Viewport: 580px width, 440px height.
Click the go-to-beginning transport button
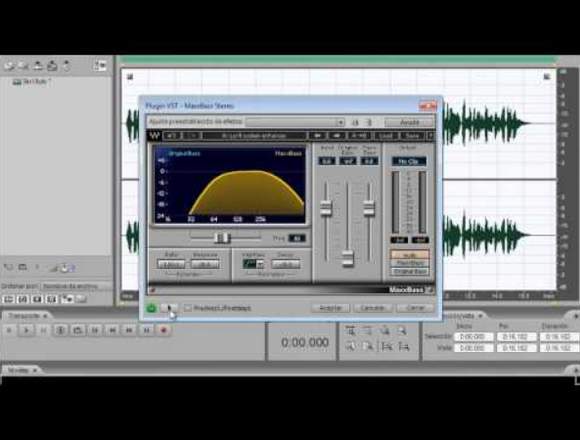pyautogui.click(x=95, y=330)
